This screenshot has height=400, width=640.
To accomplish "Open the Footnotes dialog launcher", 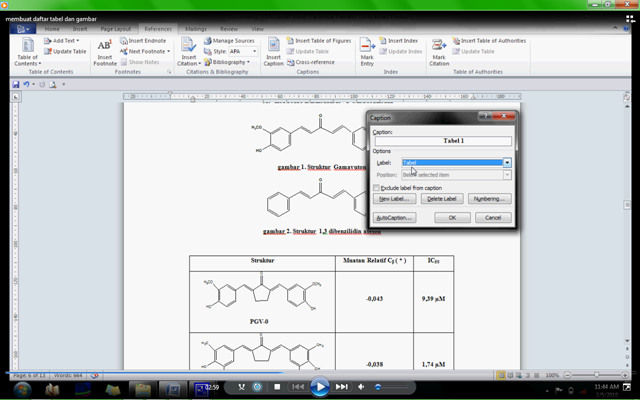I will point(169,72).
